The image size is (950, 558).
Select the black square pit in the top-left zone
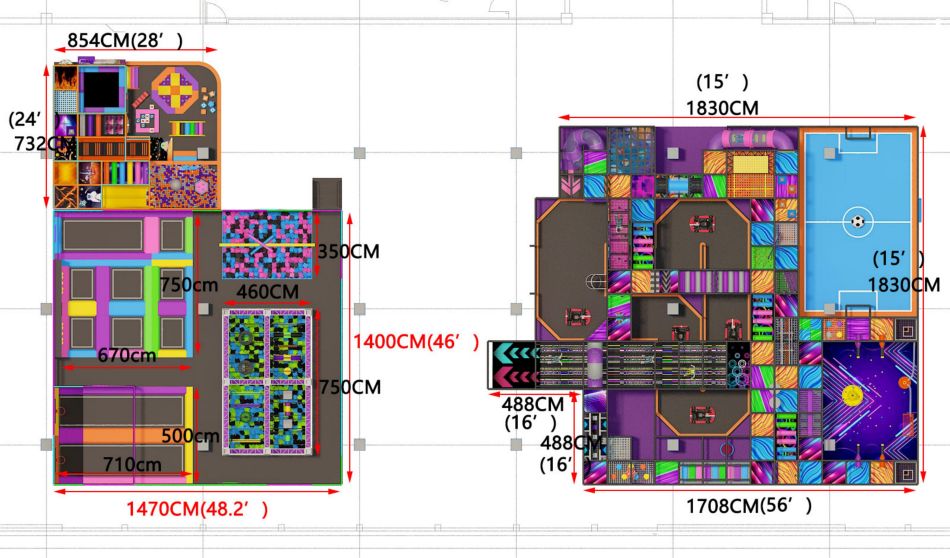coord(101,90)
